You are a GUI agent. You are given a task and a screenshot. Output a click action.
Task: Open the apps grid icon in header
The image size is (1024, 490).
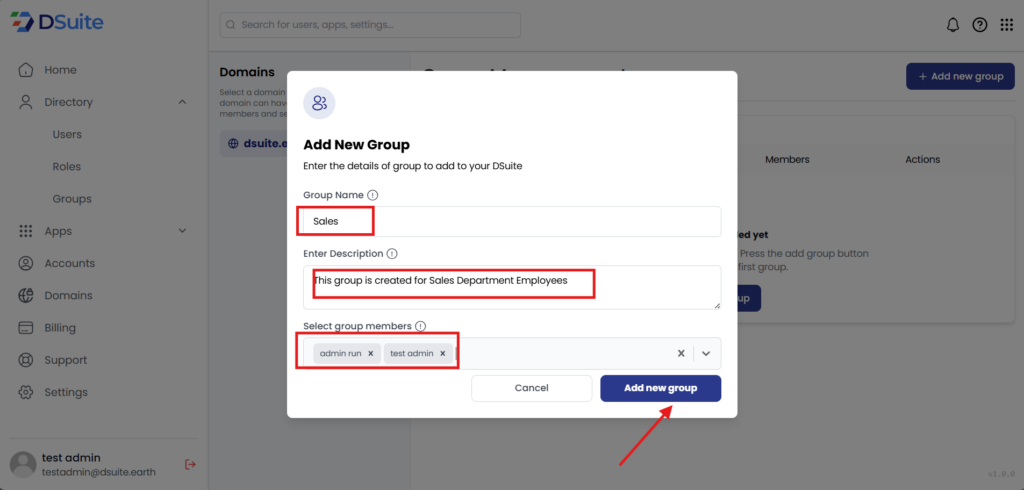(x=1006, y=25)
